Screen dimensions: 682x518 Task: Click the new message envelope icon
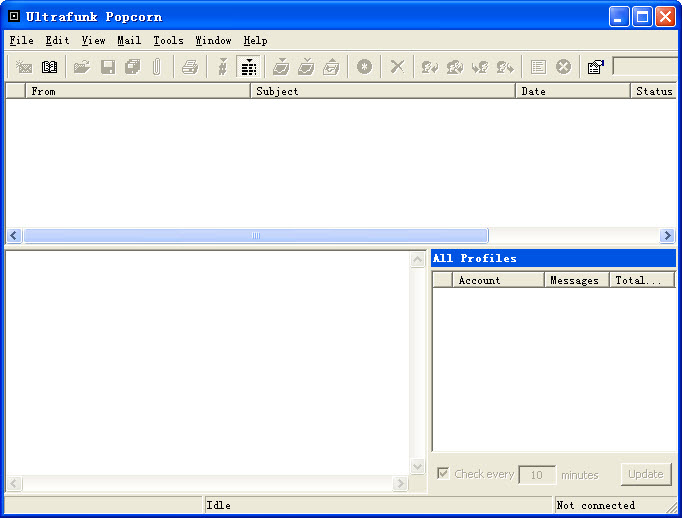tap(24, 67)
